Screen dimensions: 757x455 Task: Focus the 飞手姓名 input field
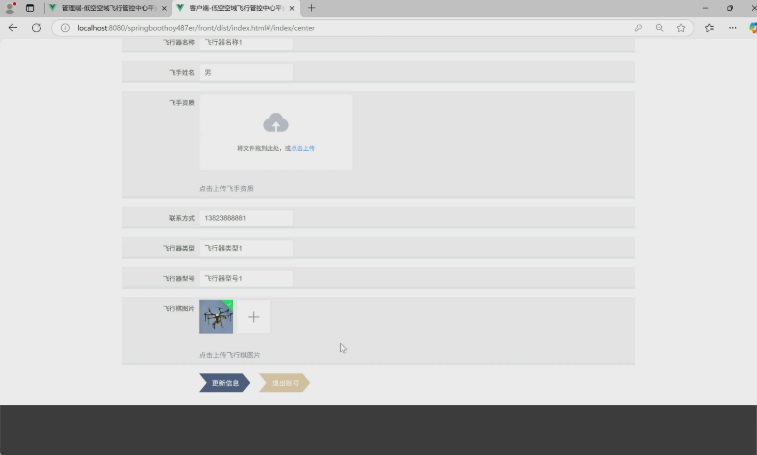246,72
